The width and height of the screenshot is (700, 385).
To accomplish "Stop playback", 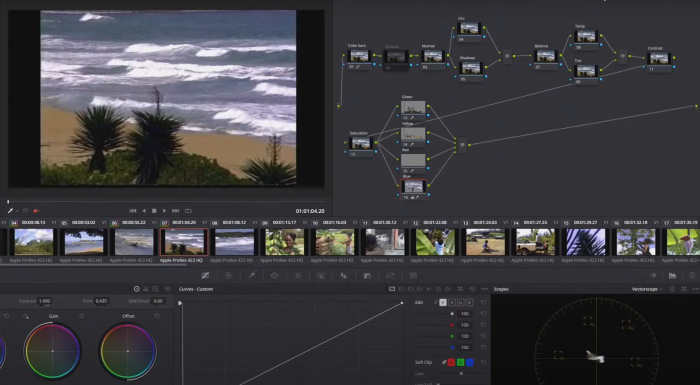I will [154, 211].
